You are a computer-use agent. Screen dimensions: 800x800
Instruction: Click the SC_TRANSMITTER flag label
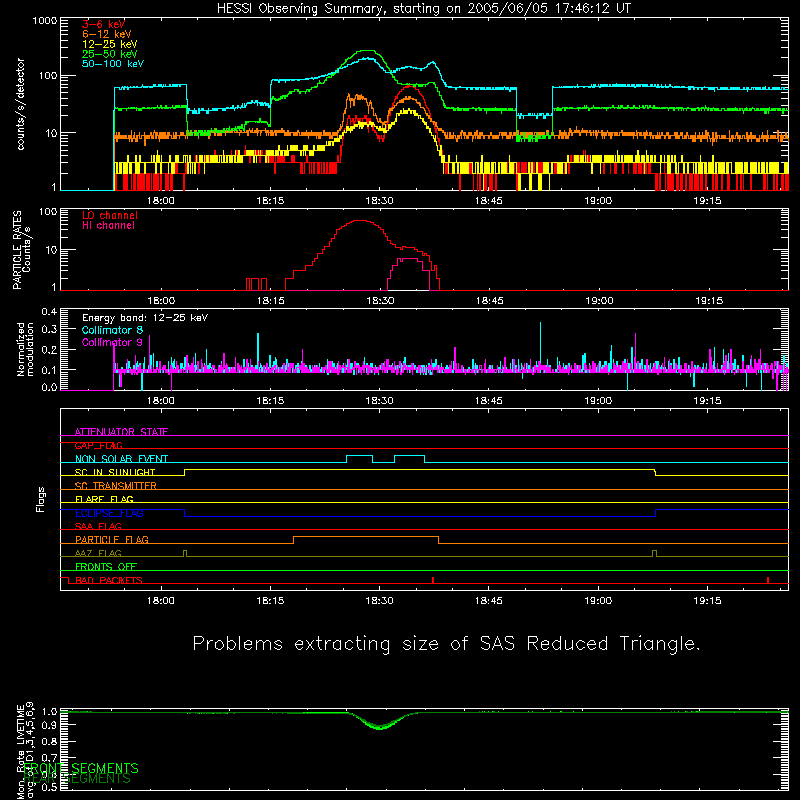(x=115, y=486)
